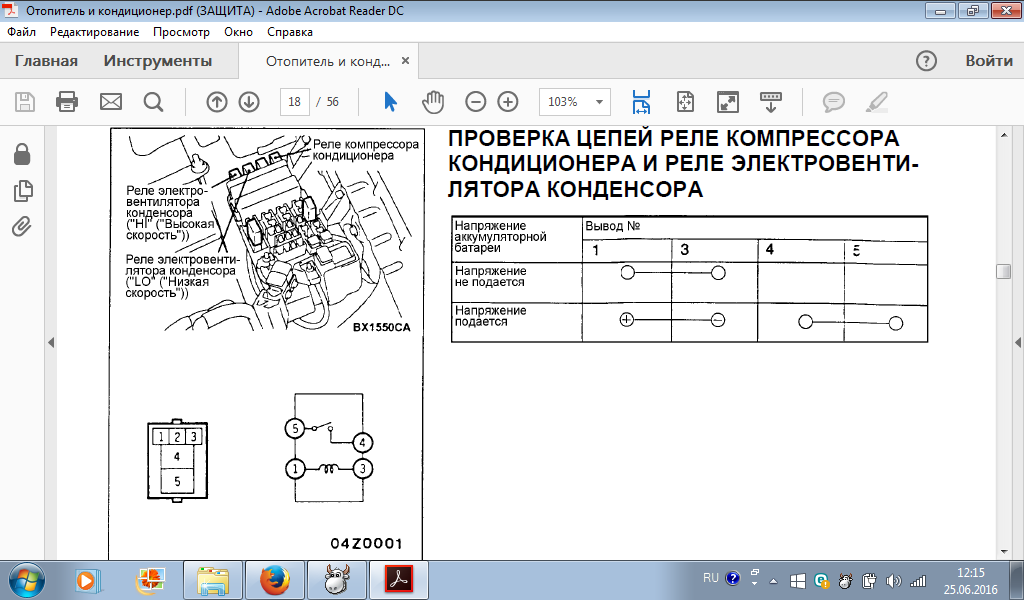
Task: Activate the hand pan tool
Action: coord(432,102)
